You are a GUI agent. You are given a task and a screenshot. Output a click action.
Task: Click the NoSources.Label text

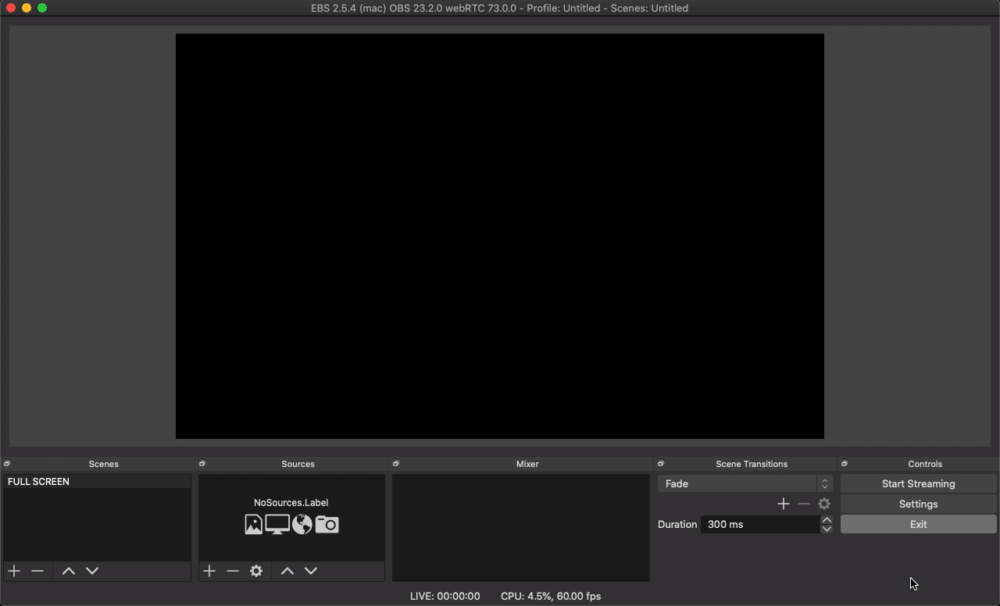[x=291, y=503]
